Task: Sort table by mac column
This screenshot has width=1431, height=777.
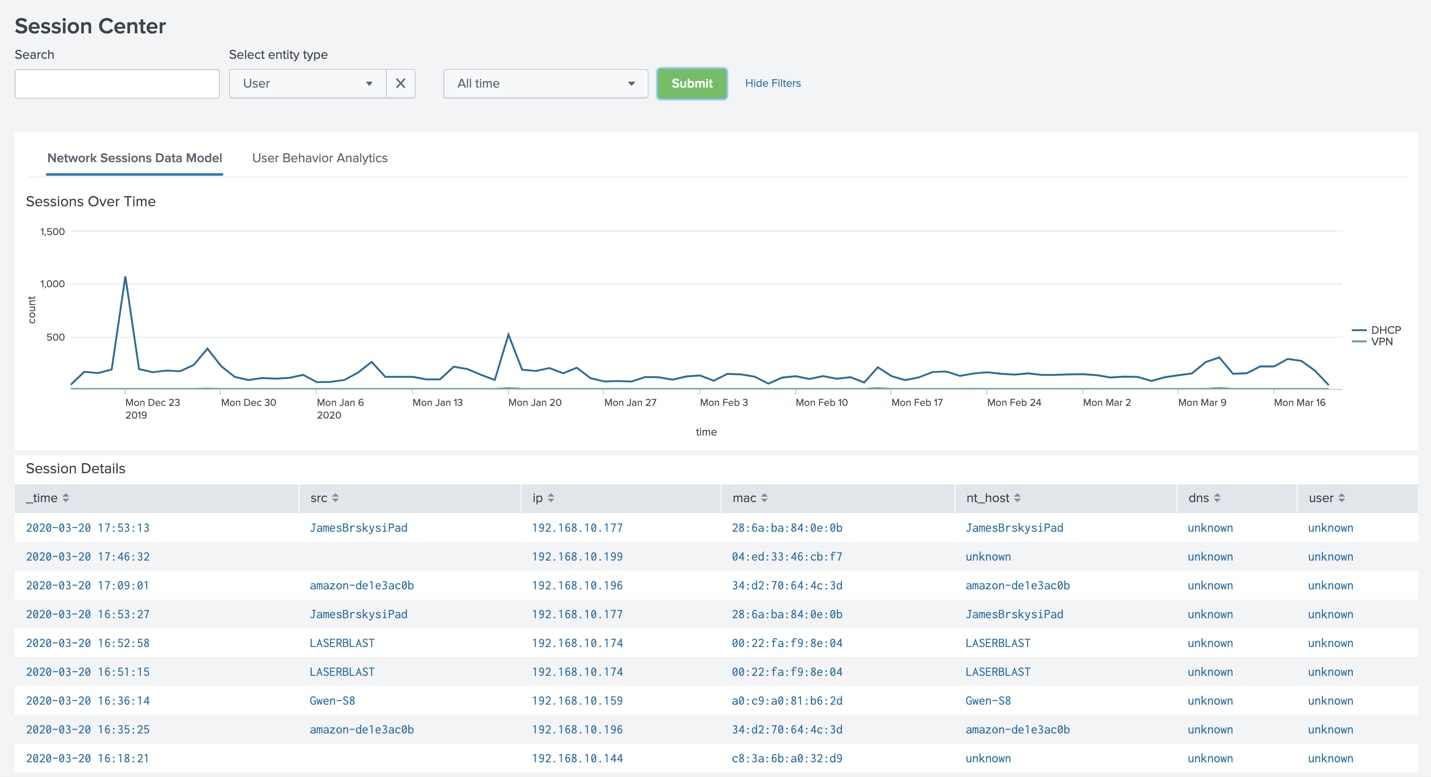Action: tap(749, 498)
